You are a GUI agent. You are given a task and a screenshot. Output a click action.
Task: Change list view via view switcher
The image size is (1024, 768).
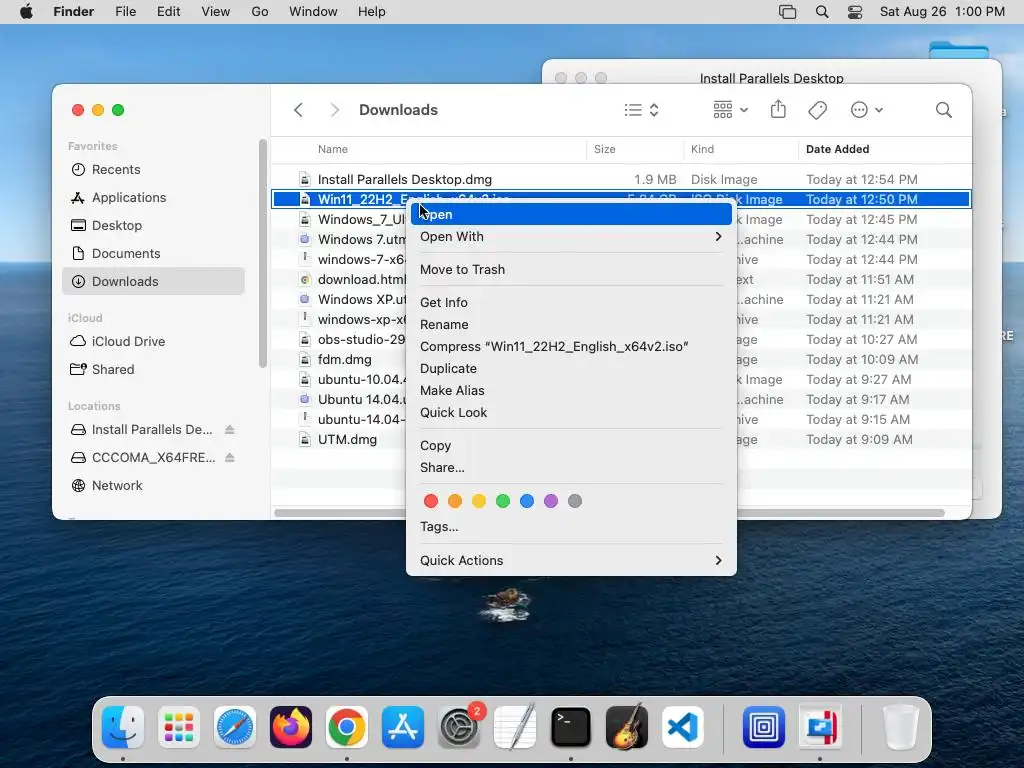click(x=641, y=110)
